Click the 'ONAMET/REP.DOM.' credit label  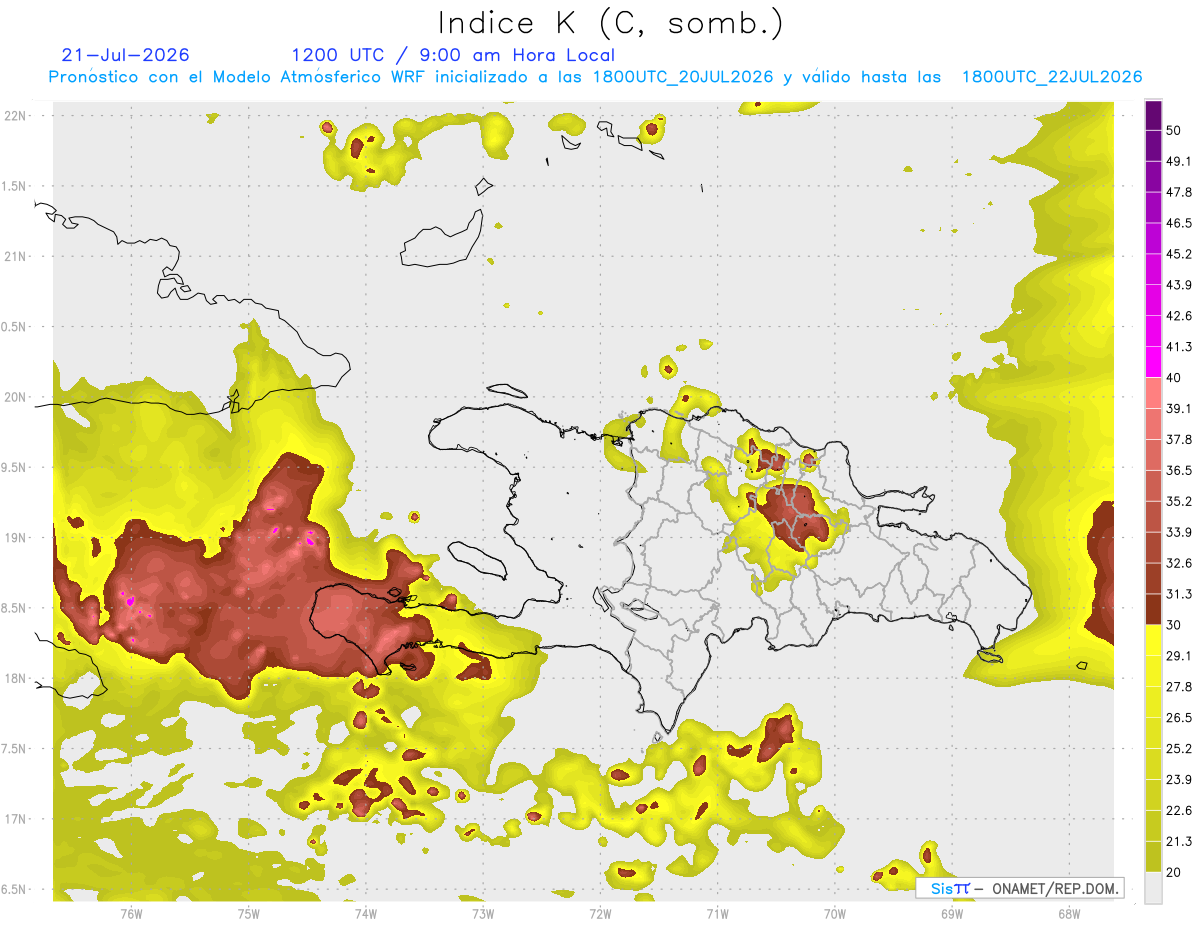click(1054, 888)
